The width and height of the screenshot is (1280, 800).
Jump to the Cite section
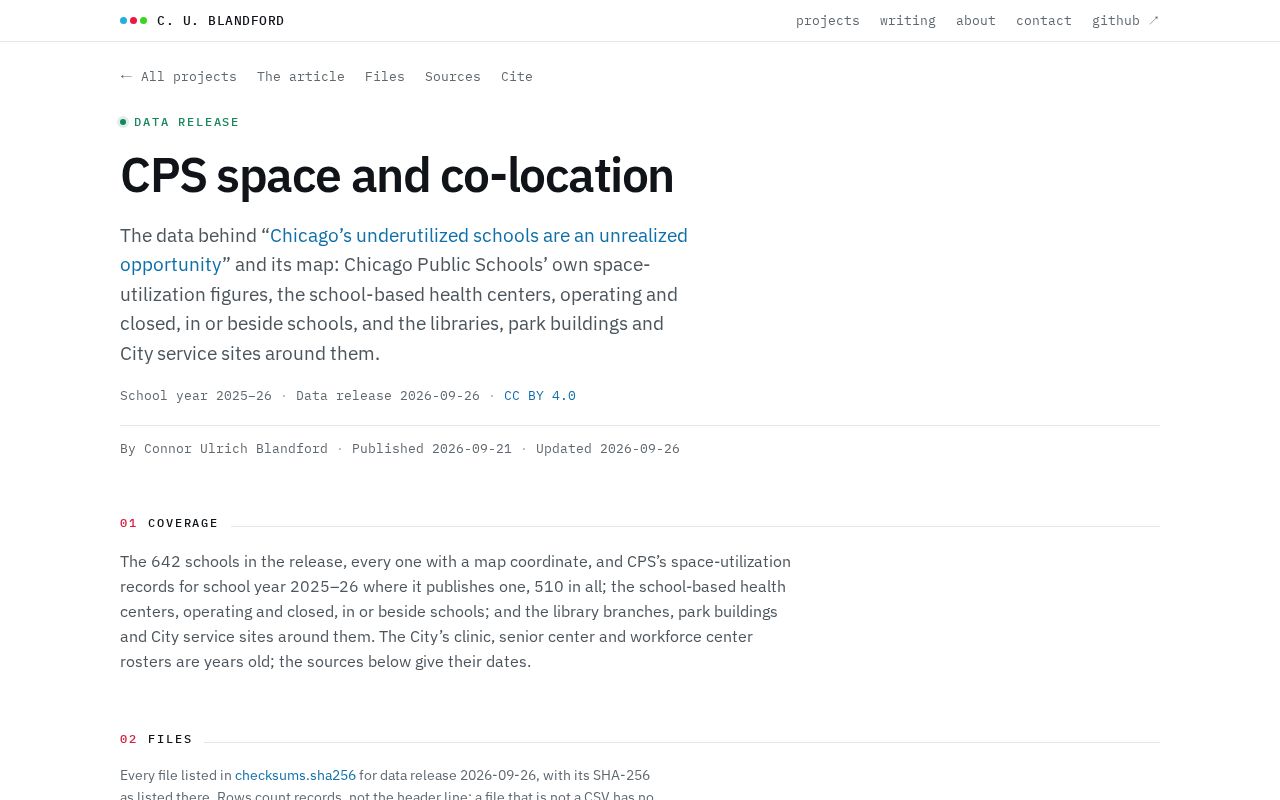(517, 76)
